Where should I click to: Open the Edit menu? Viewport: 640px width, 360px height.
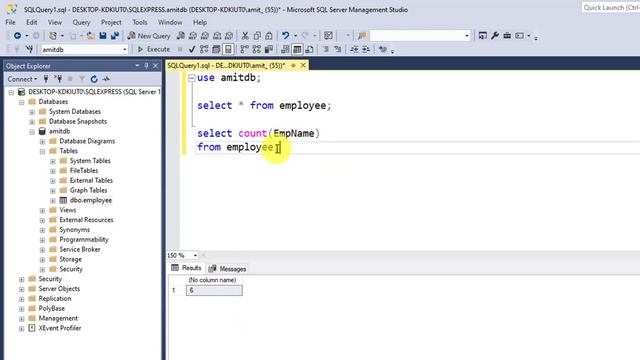pos(31,22)
